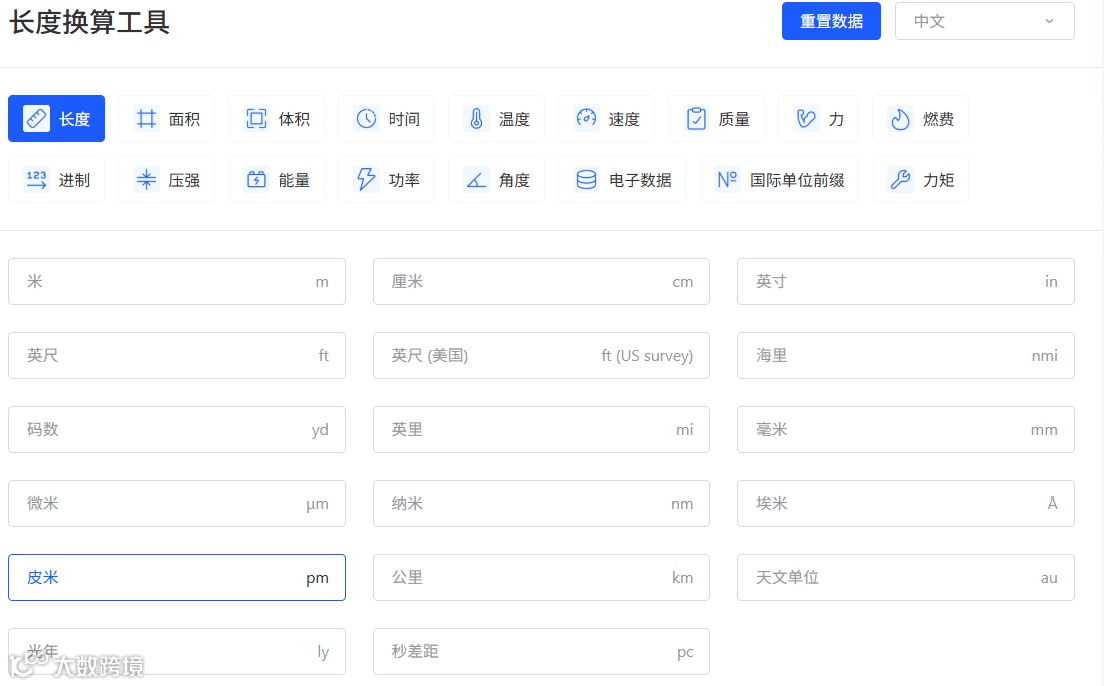Image resolution: width=1104 pixels, height=686 pixels.
Task: Click the 力矩 wrench icon
Action: point(901,180)
